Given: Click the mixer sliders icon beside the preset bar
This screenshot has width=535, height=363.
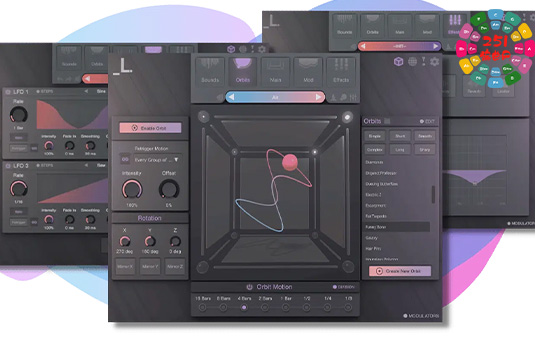Looking at the screenshot, I should tap(353, 98).
